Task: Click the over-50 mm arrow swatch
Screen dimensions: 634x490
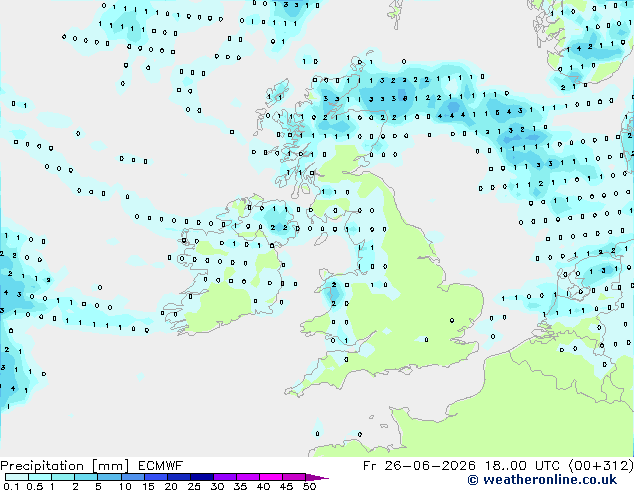Action: coord(317,478)
